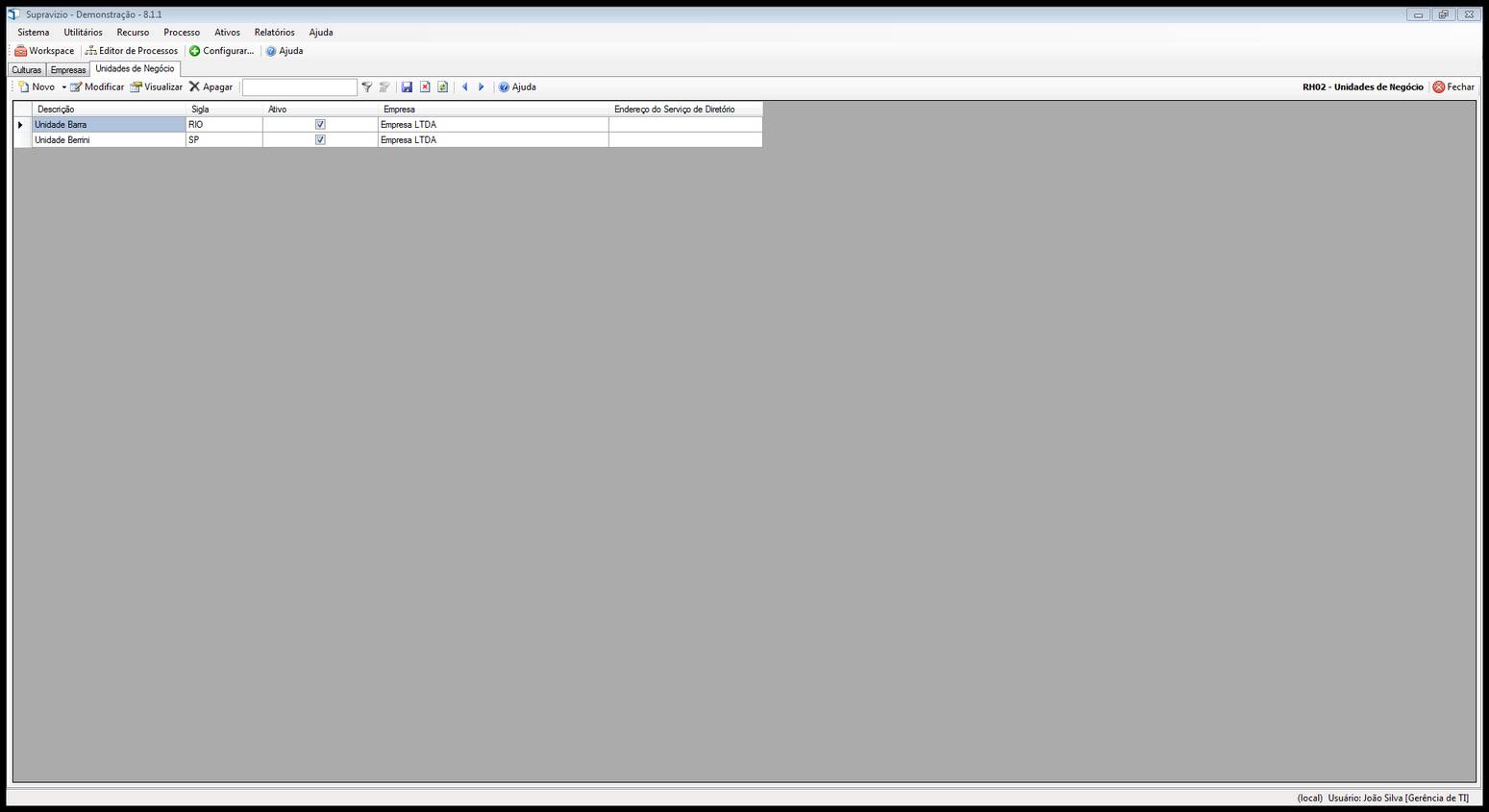The height and width of the screenshot is (812, 1489).
Task: Toggle Ativo checkbox for Unidade Berrini
Action: pyautogui.click(x=320, y=140)
